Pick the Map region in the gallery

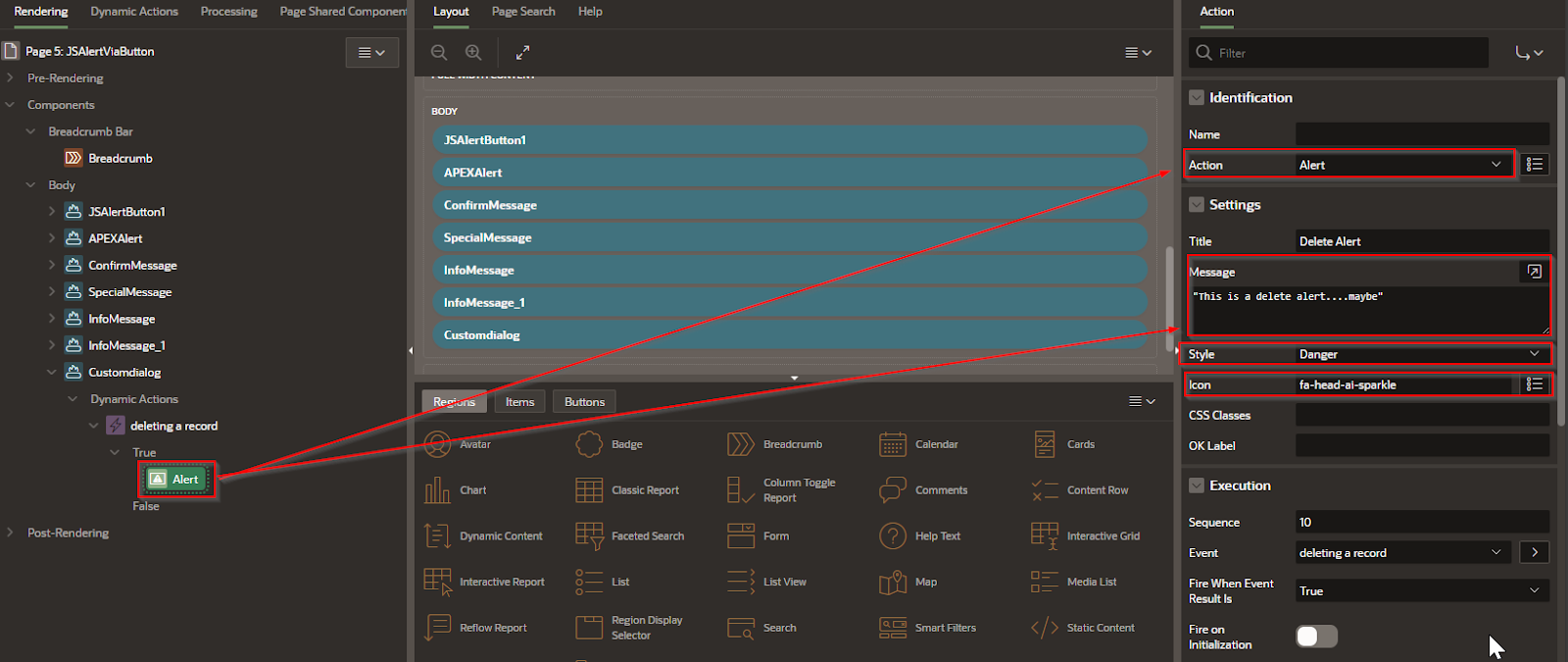coord(908,582)
